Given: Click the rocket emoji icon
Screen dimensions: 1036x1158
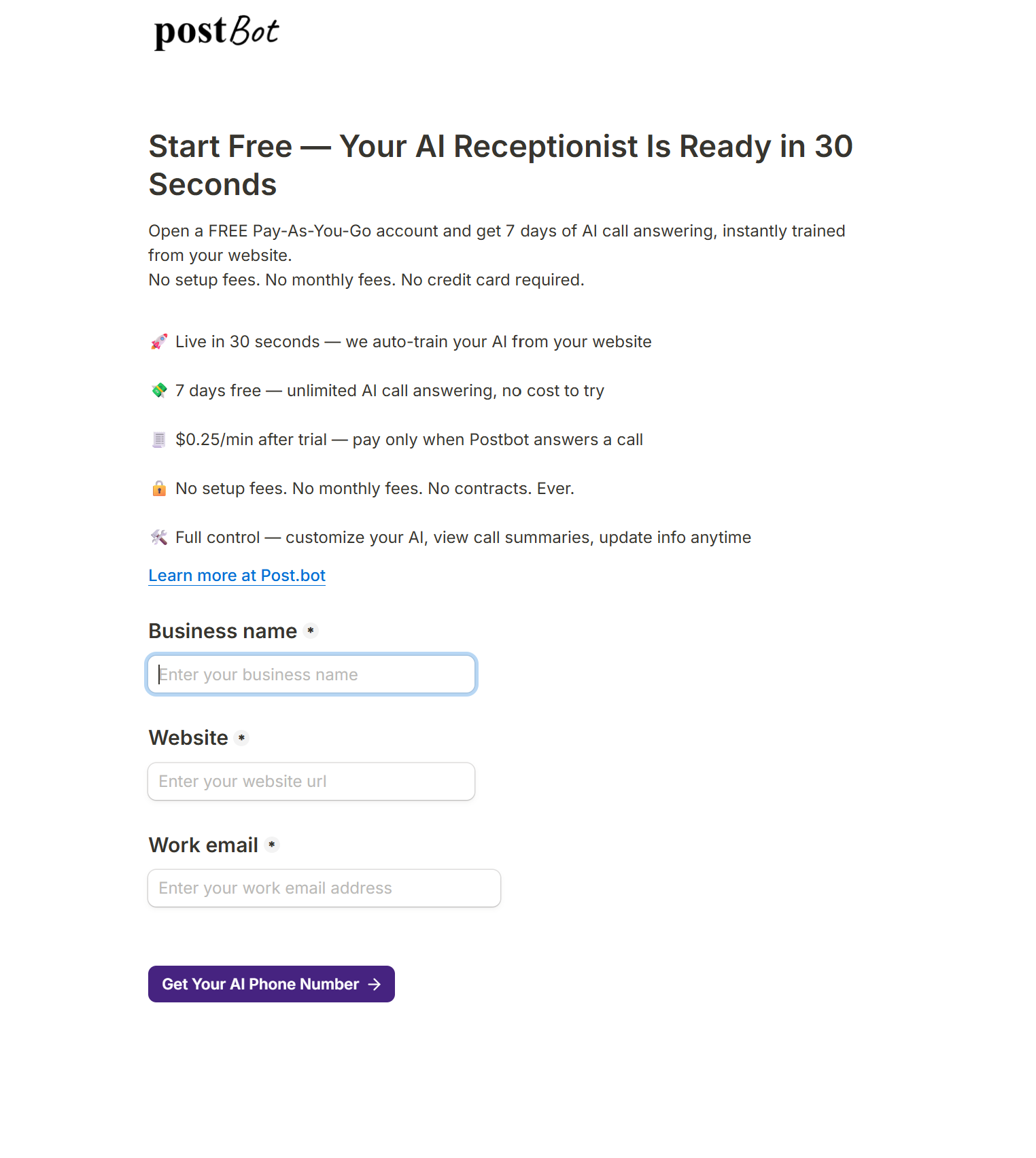Looking at the screenshot, I should point(159,342).
